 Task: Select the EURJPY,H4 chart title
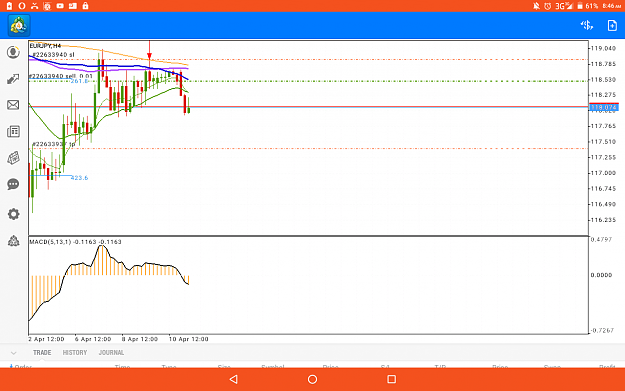click(45, 46)
